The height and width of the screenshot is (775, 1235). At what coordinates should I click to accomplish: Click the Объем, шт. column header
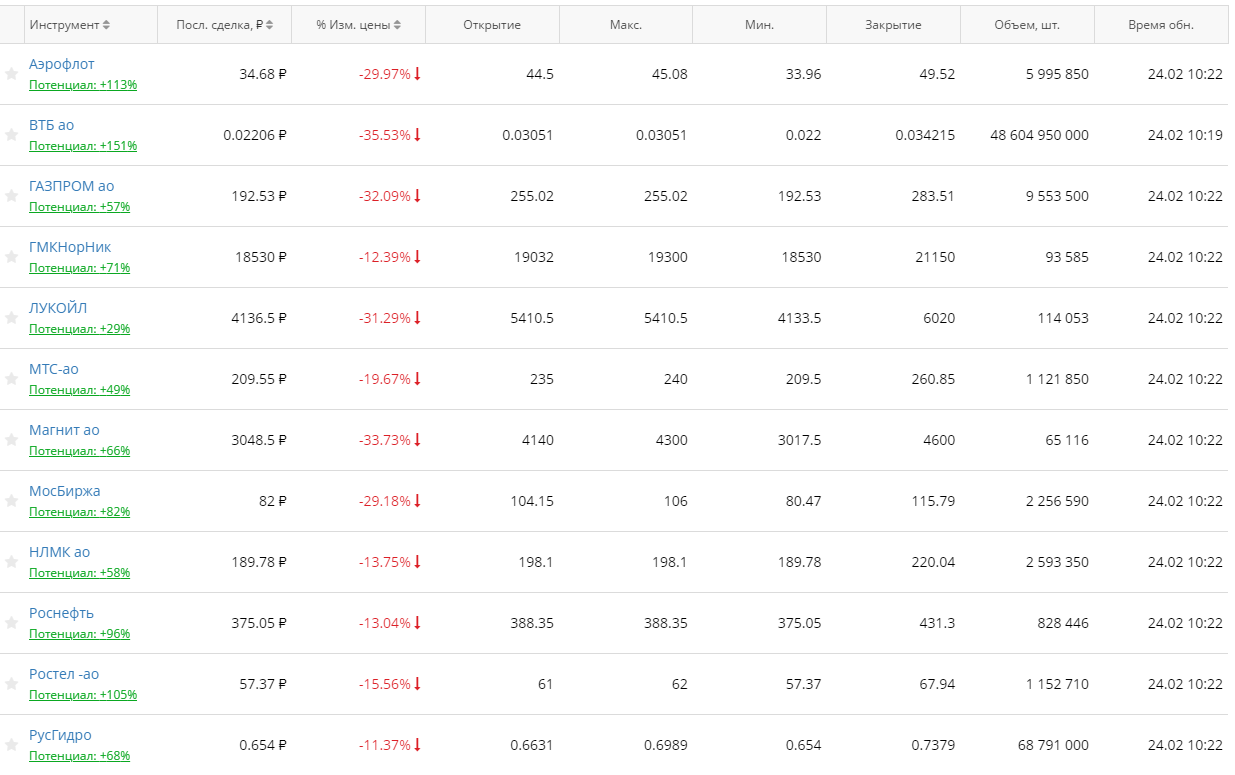(x=1027, y=25)
